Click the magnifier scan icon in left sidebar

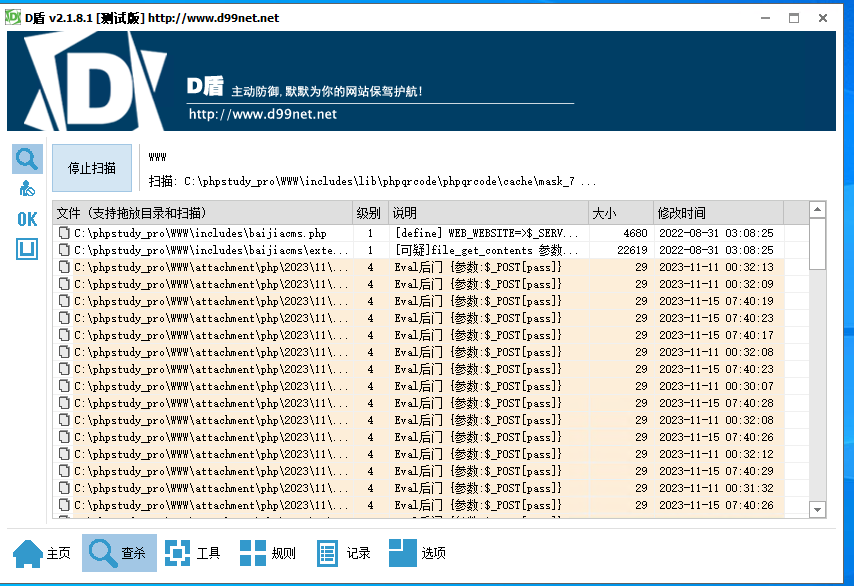[x=27, y=159]
